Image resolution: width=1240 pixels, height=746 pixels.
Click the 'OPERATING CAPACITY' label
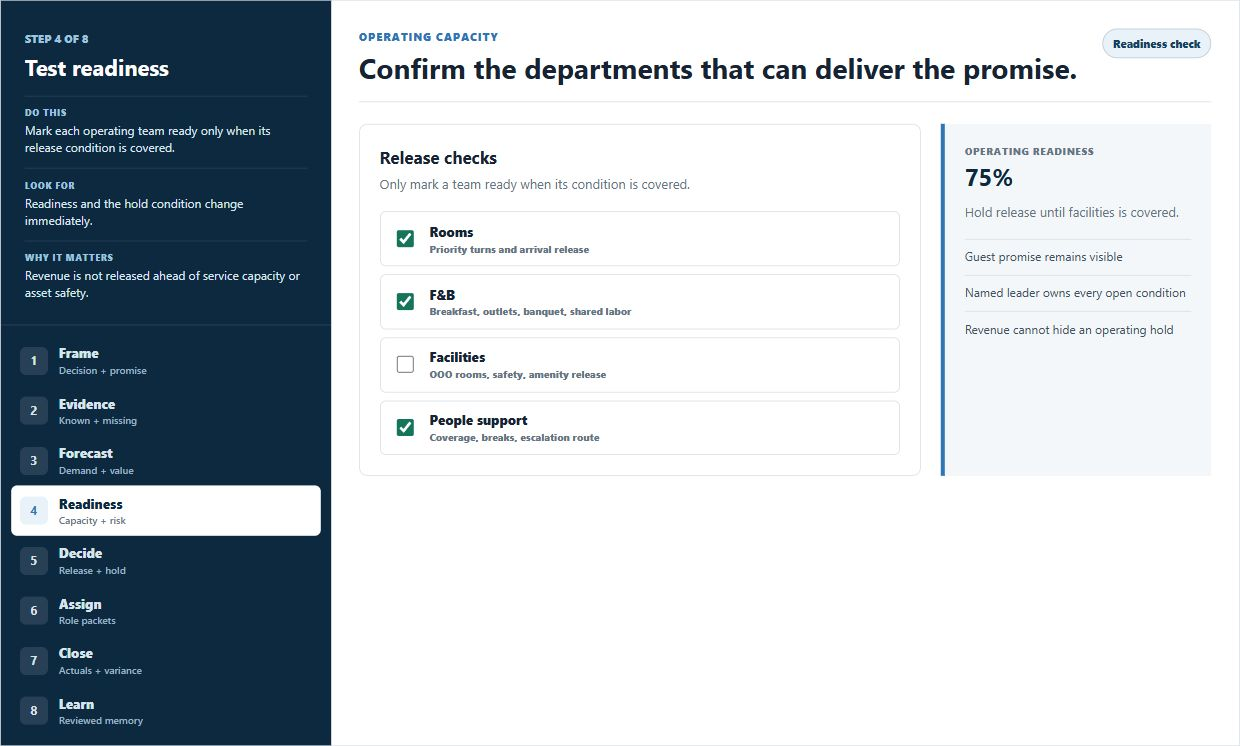(x=429, y=37)
